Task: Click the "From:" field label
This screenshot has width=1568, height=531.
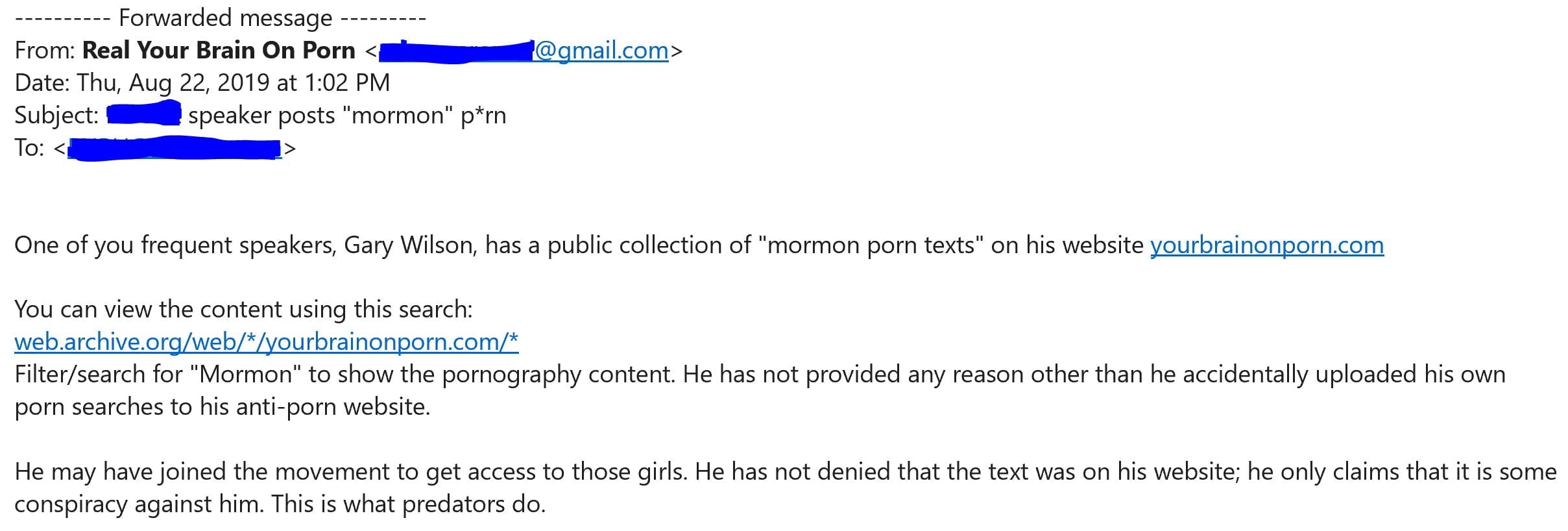Action: tap(45, 51)
